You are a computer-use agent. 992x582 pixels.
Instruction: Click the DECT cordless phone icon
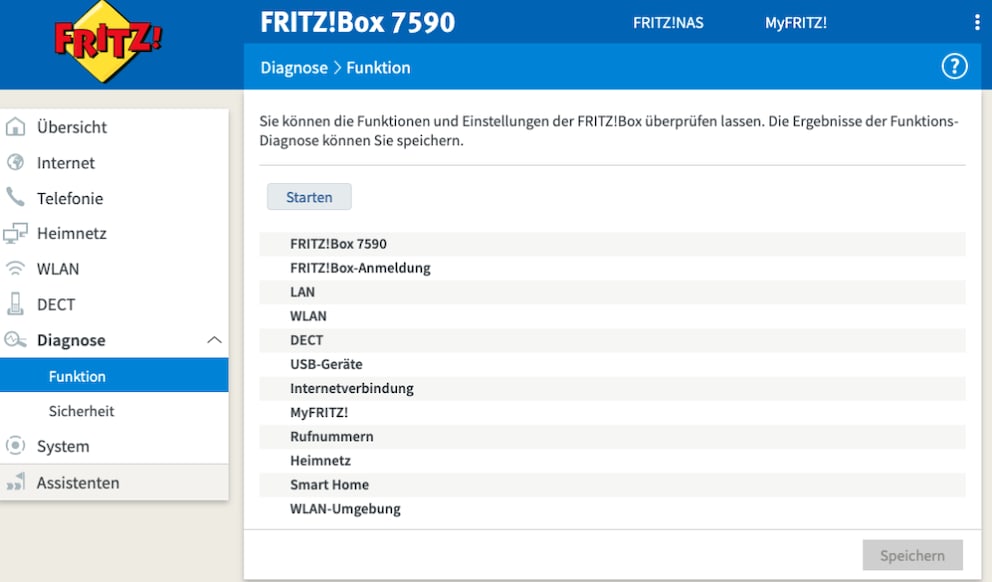click(15, 304)
